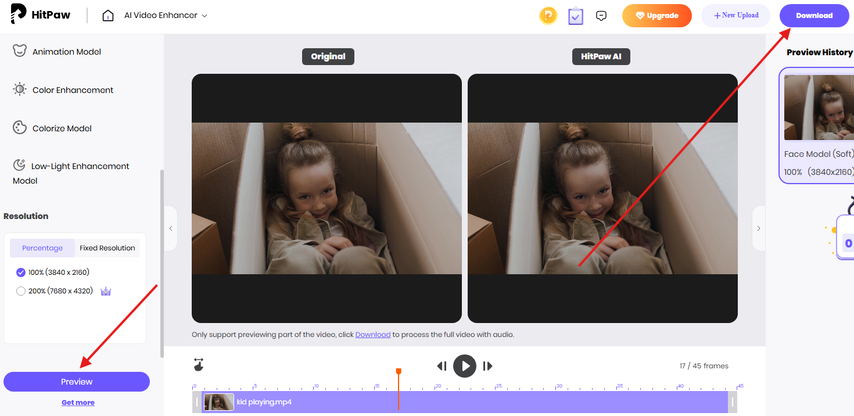Click the Resolution heading
The image size is (854, 416).
tap(26, 216)
